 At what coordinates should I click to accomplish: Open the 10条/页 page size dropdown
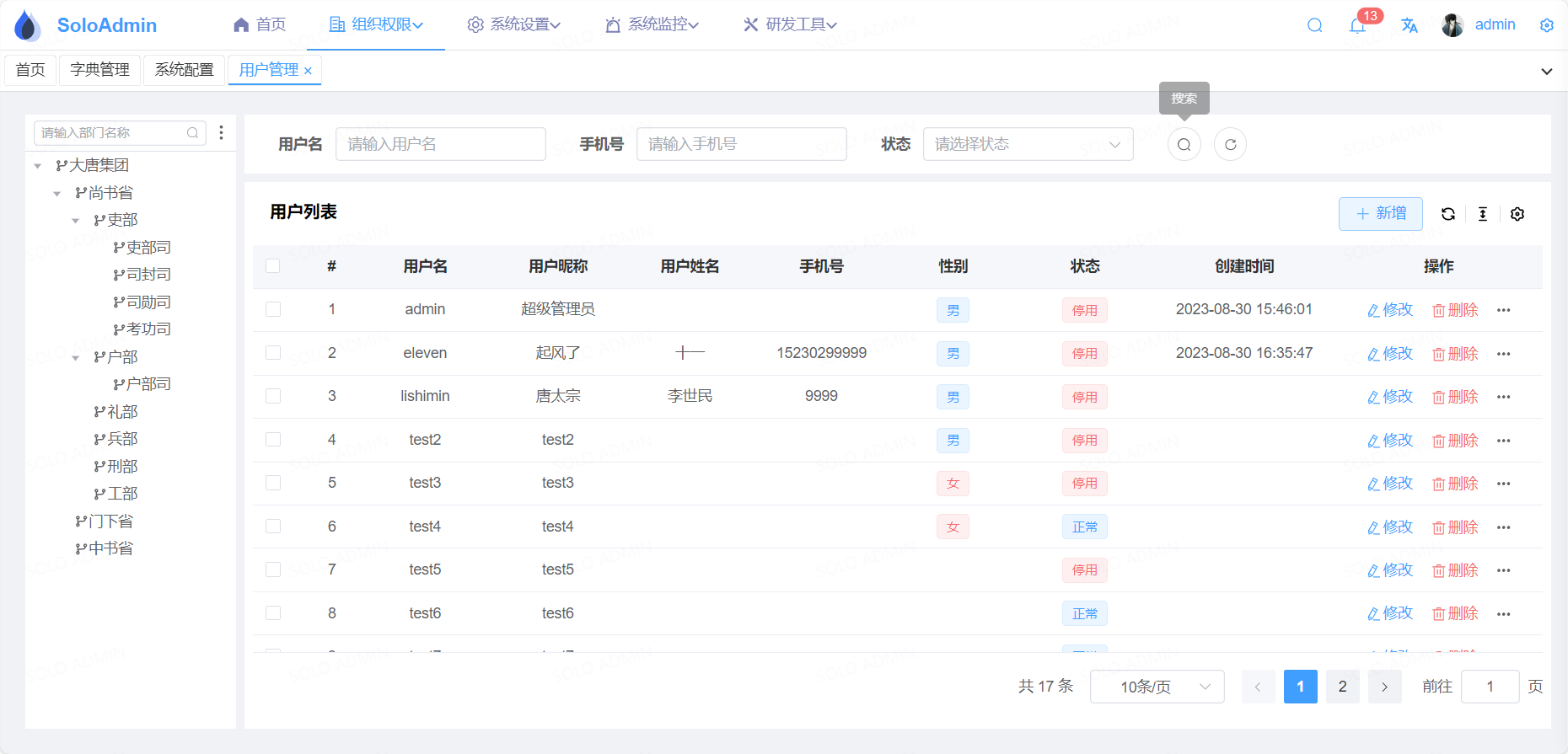coord(1157,687)
